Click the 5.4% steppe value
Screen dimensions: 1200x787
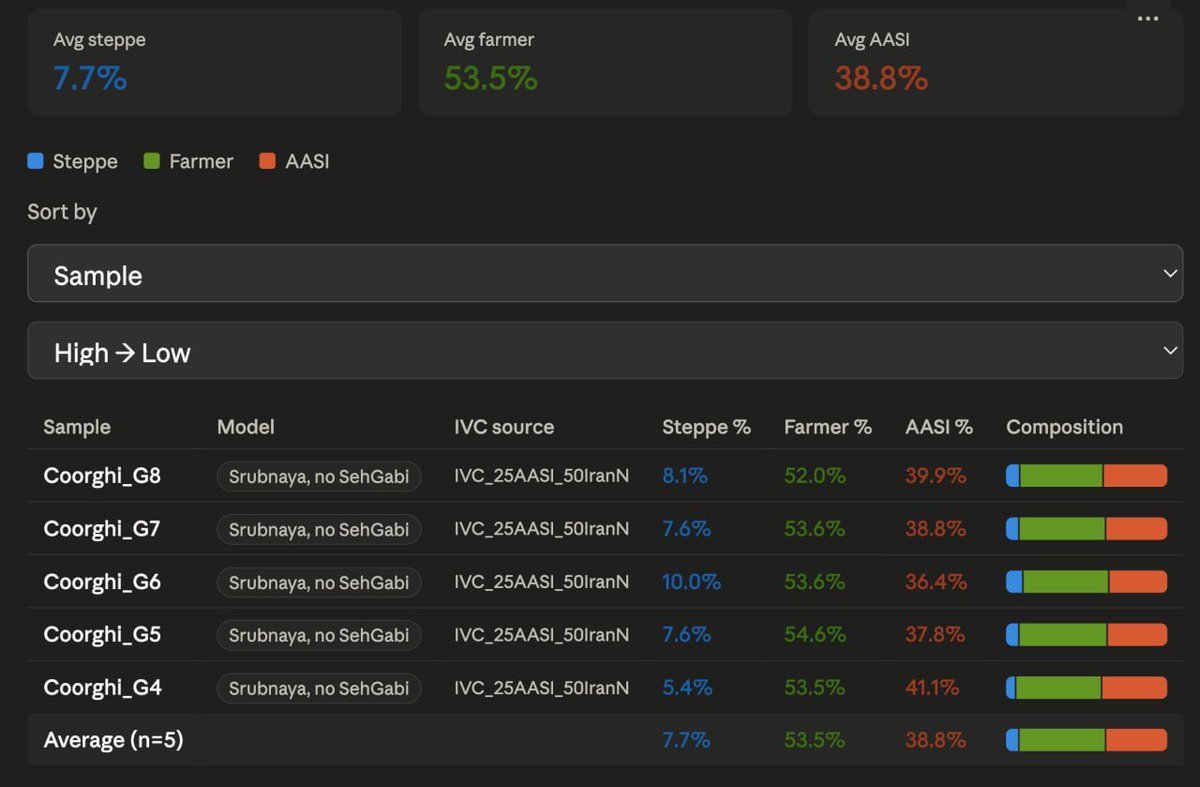tap(687, 688)
